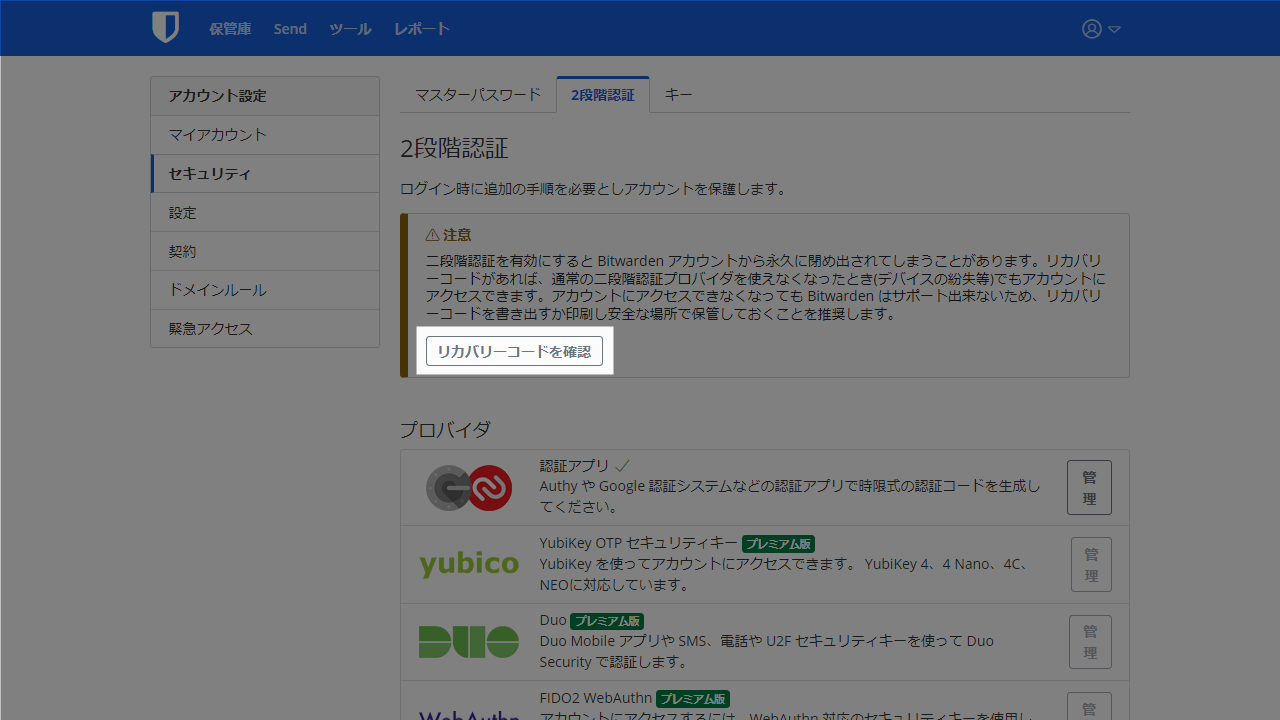Select the 2段階認証 tab

(x=603, y=95)
